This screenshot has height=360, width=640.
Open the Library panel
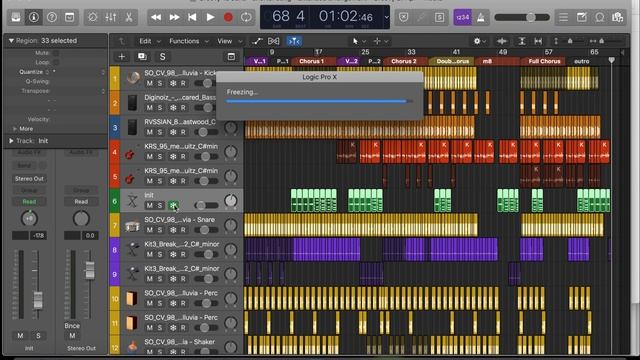coord(16,17)
